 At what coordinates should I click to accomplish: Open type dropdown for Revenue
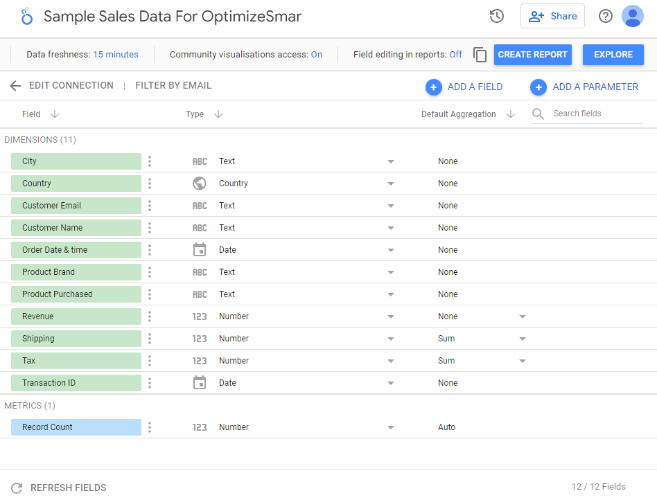click(391, 317)
